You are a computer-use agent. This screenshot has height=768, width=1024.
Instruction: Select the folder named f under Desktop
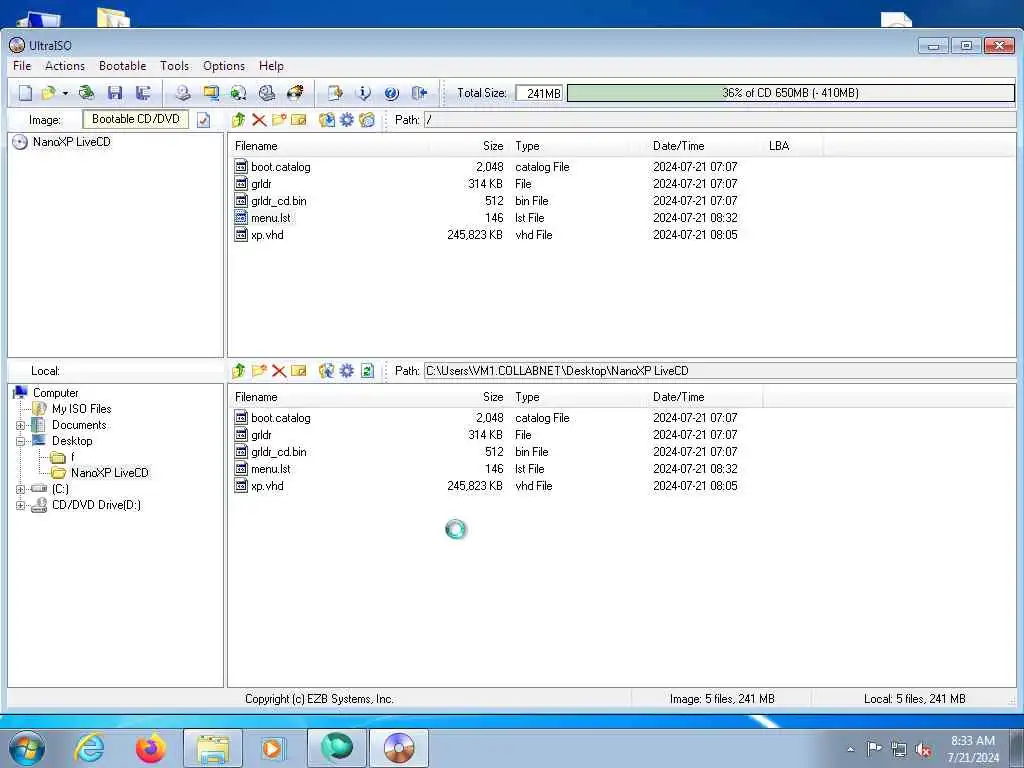pos(72,456)
